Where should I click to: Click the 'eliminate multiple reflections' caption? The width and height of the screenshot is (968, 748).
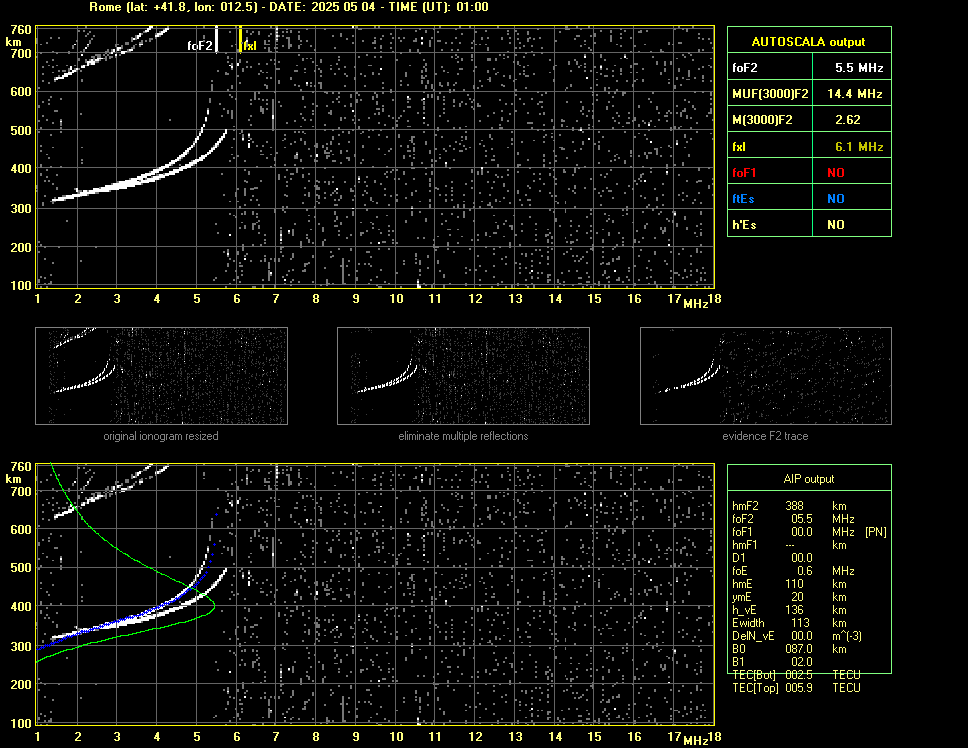click(463, 436)
